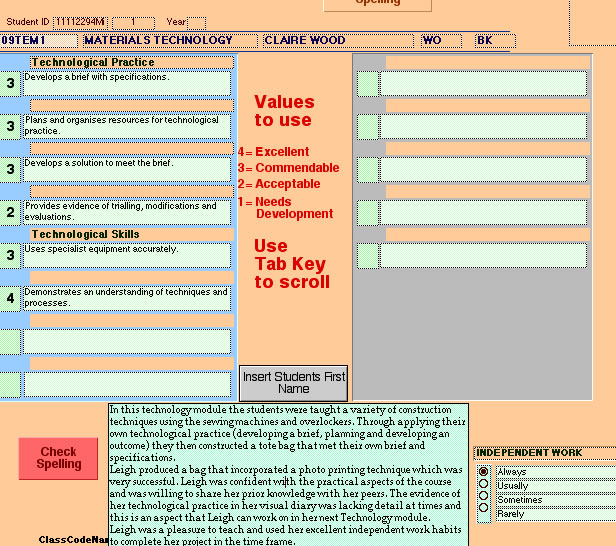Click the ClassCodeName label

point(73,540)
